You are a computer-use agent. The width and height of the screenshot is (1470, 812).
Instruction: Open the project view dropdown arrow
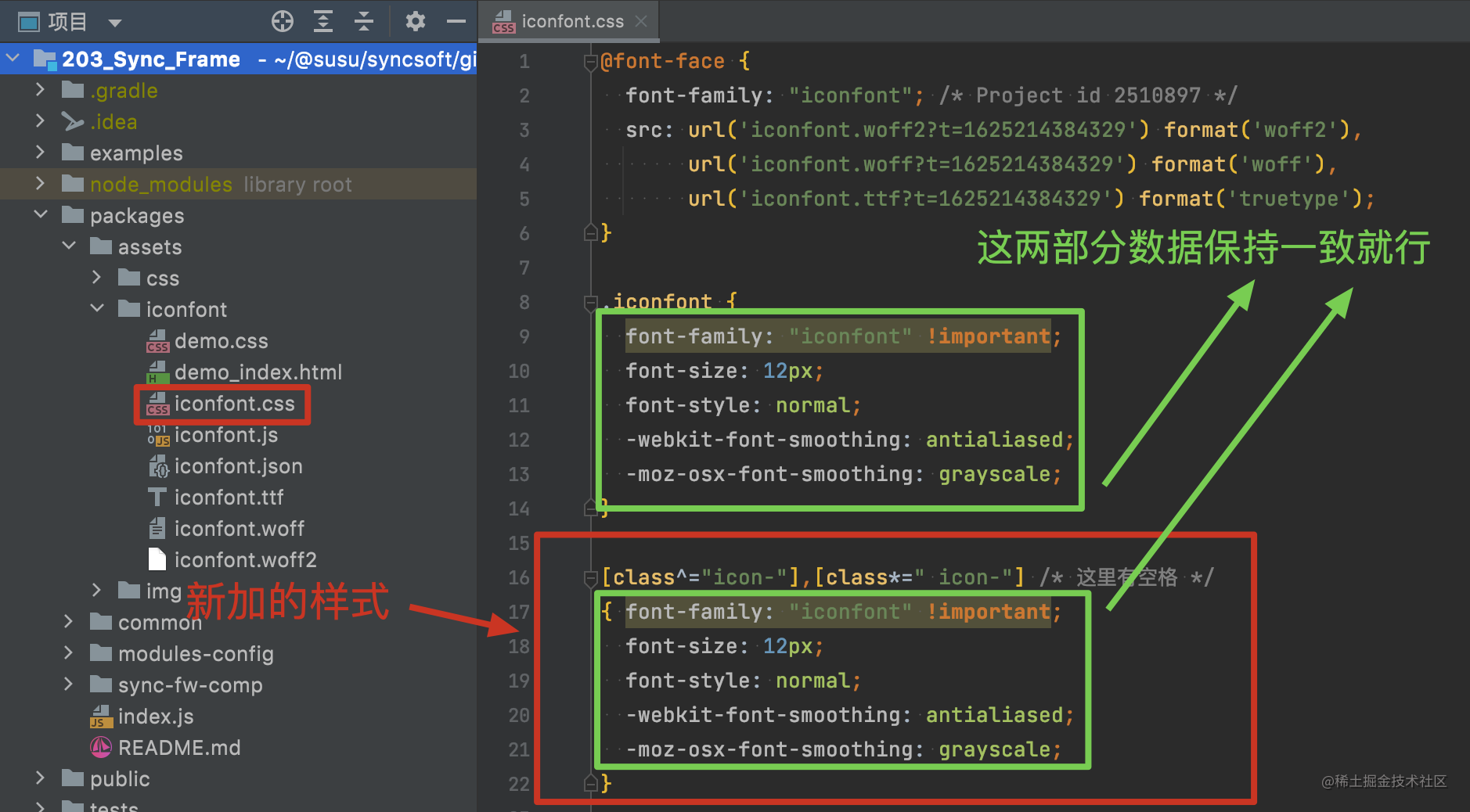[x=115, y=23]
